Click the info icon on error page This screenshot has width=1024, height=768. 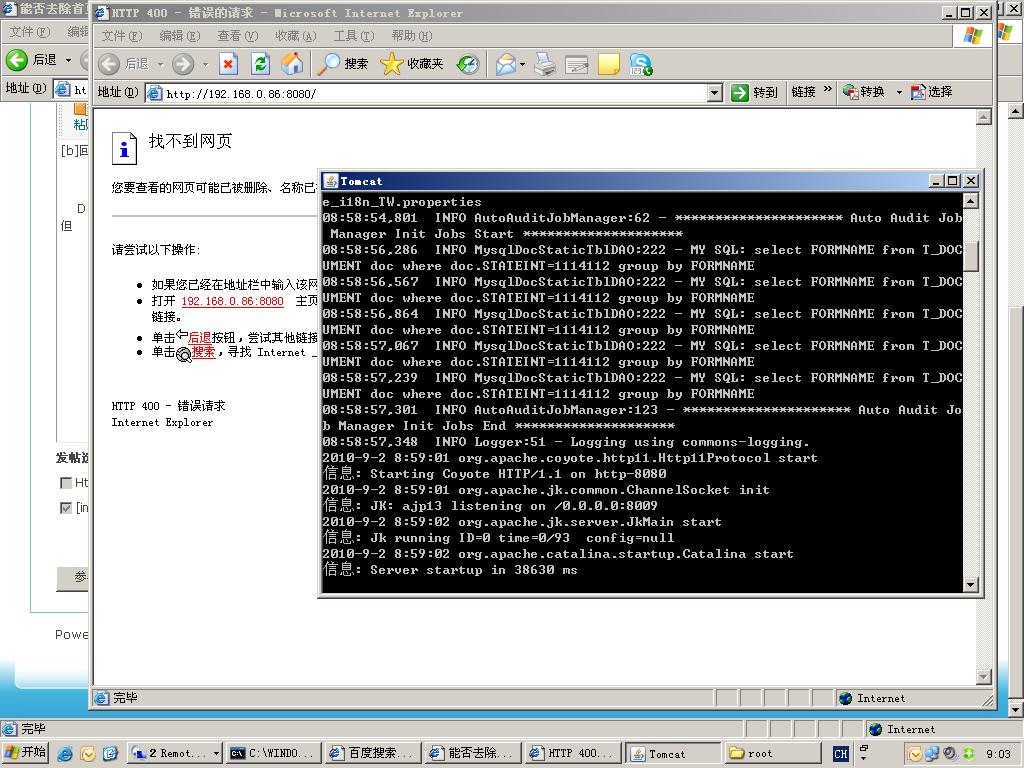(124, 148)
